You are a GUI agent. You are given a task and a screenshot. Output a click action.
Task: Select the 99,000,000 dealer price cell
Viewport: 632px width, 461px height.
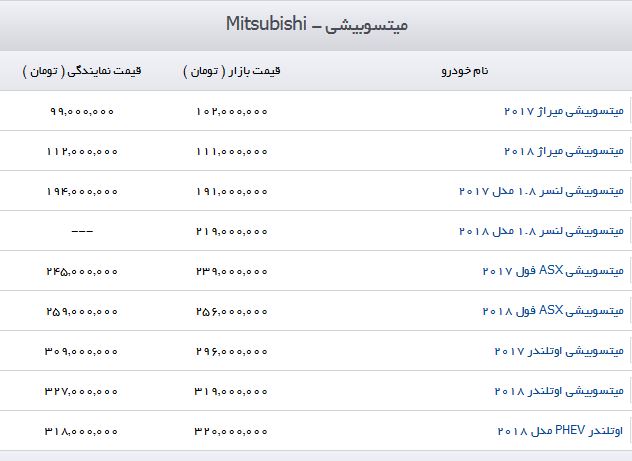tap(82, 111)
